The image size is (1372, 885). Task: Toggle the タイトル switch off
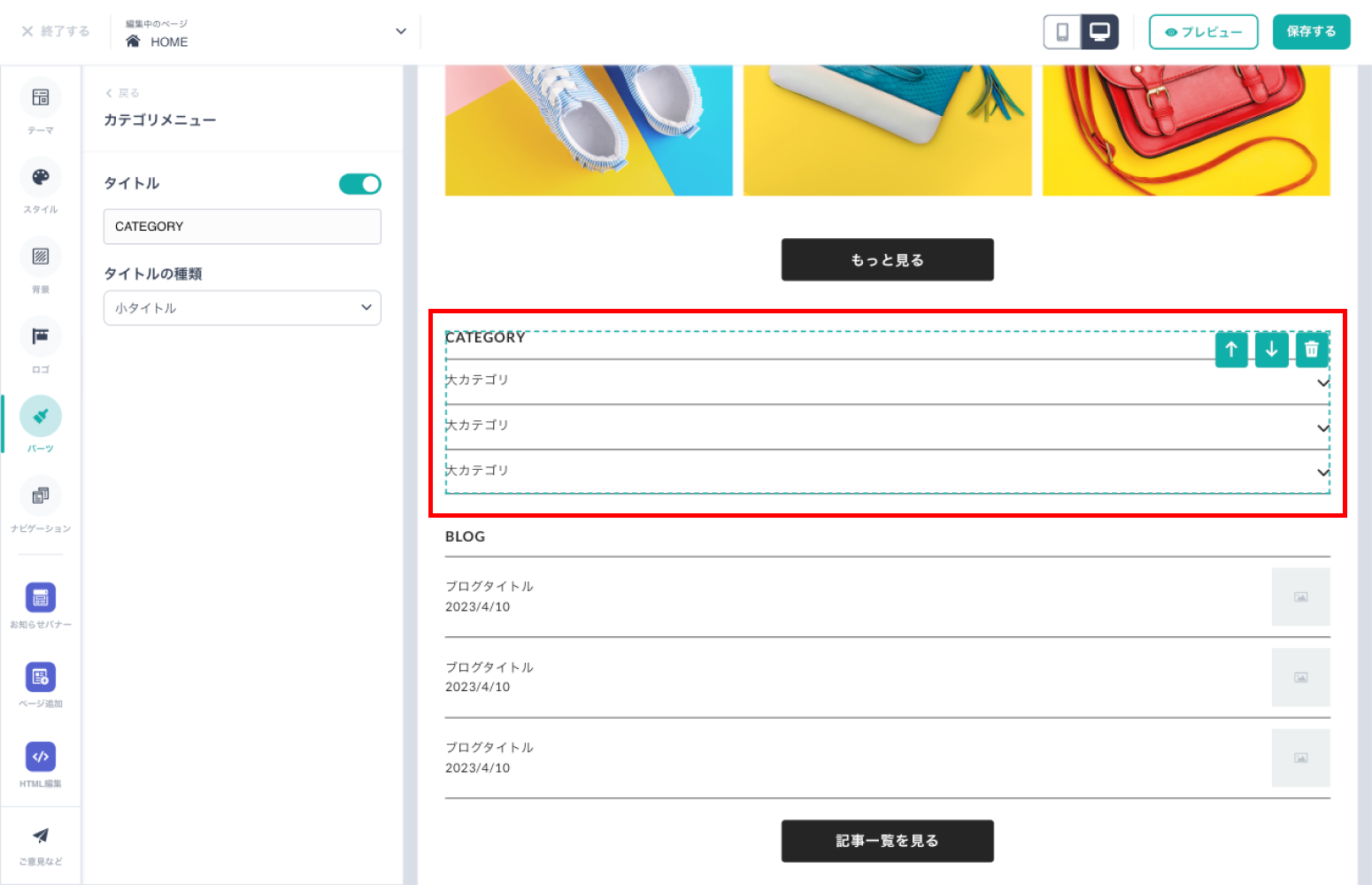pos(360,184)
